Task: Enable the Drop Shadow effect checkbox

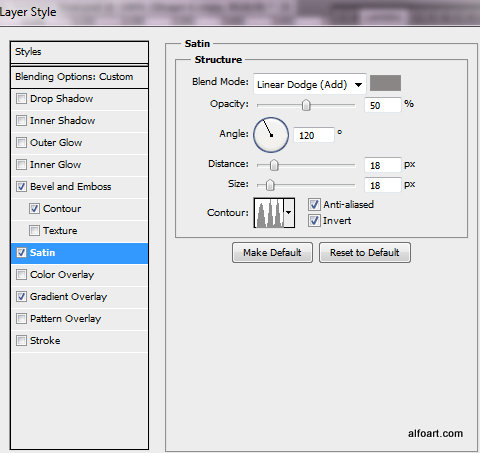Action: click(x=21, y=99)
